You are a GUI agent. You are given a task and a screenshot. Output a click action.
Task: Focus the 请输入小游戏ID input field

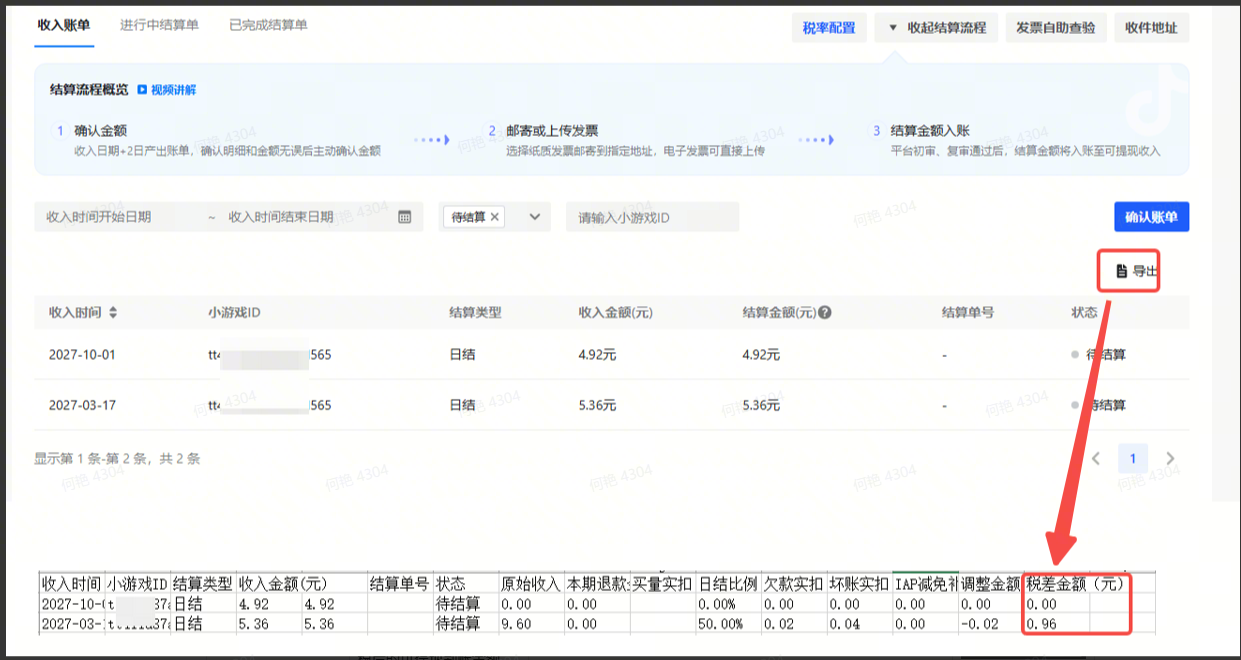652,217
